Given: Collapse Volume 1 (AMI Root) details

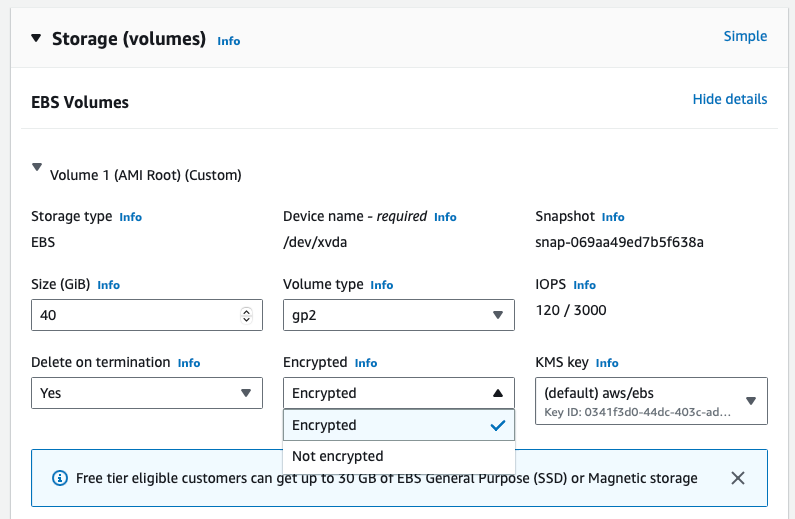Looking at the screenshot, I should pyautogui.click(x=37, y=169).
